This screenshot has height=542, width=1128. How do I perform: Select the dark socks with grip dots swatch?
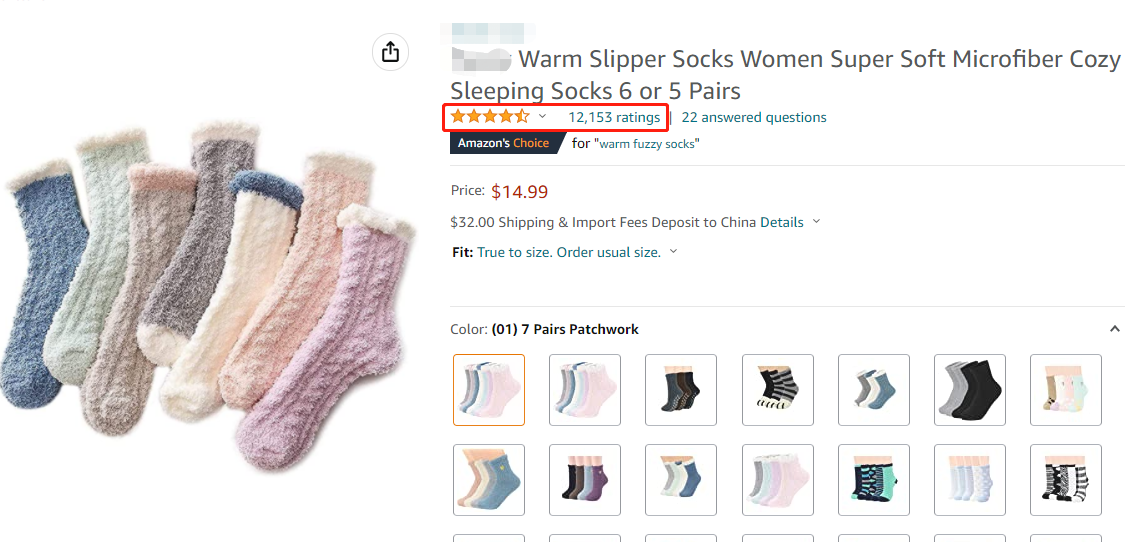coord(681,390)
